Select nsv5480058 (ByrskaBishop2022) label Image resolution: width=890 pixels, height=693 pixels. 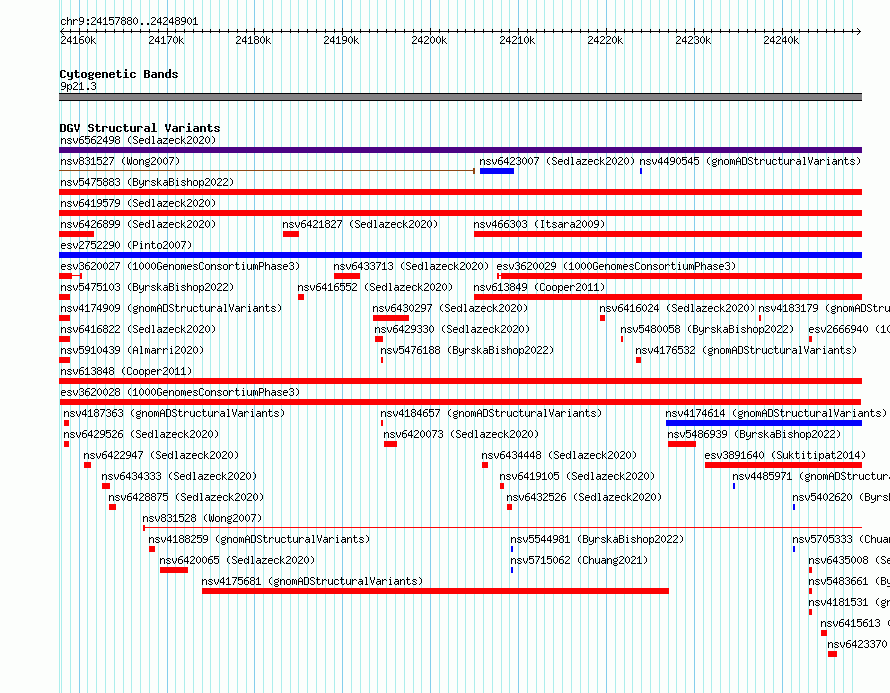tap(707, 329)
